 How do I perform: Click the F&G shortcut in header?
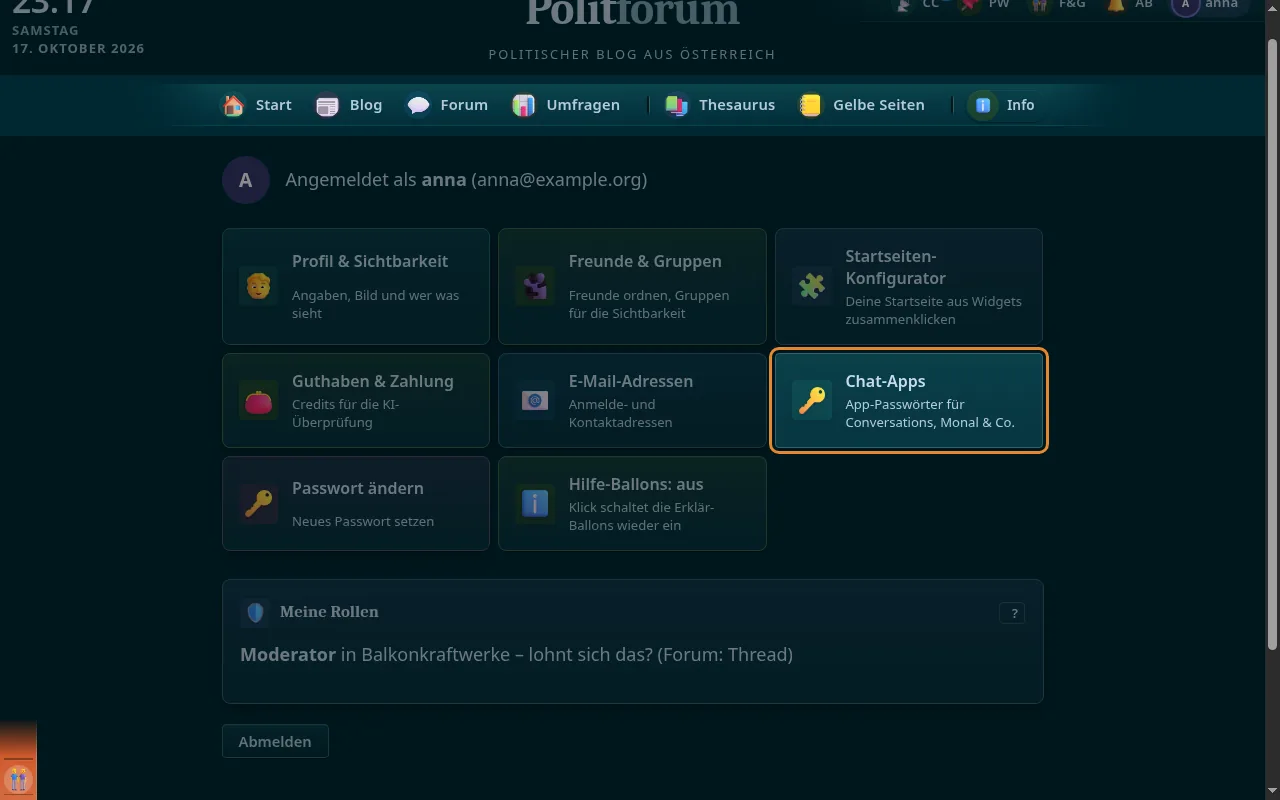coord(1058,5)
